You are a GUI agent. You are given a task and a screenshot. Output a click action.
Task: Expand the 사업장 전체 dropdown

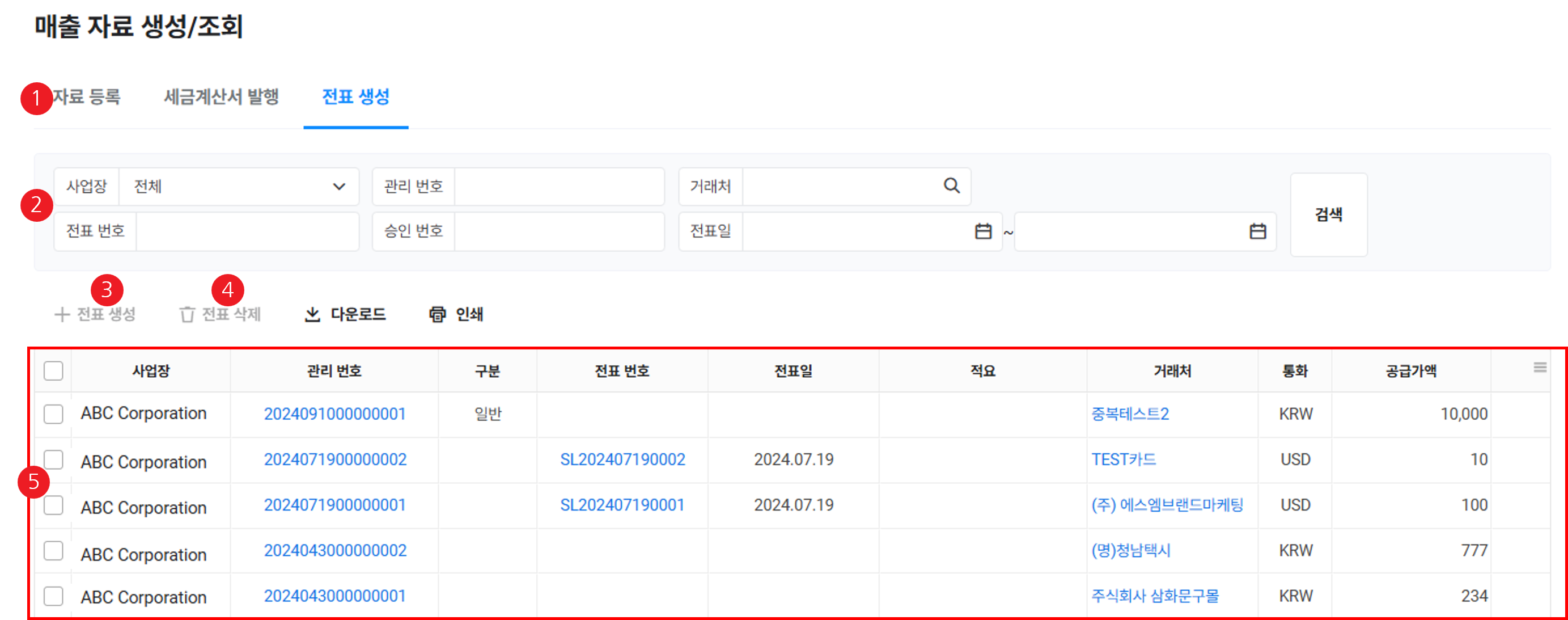tap(338, 187)
